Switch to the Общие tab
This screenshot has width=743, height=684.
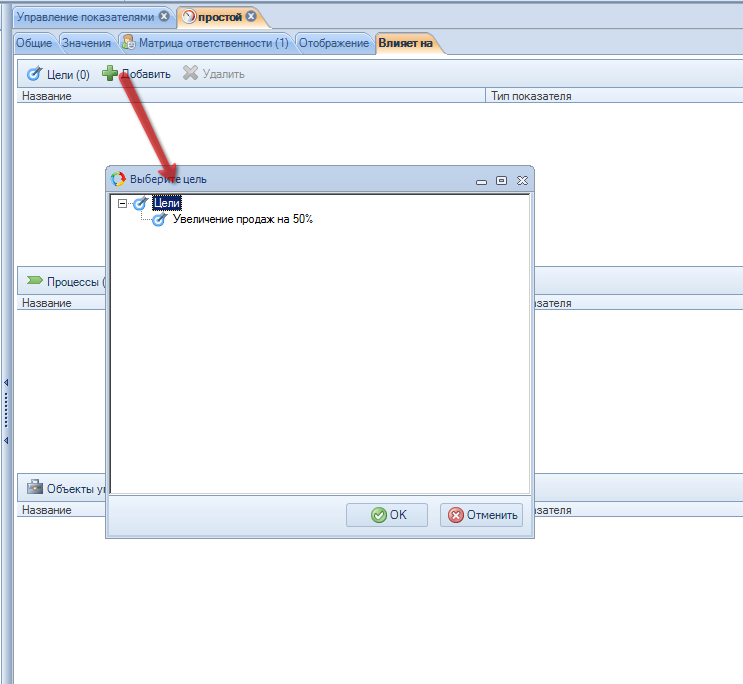34,43
